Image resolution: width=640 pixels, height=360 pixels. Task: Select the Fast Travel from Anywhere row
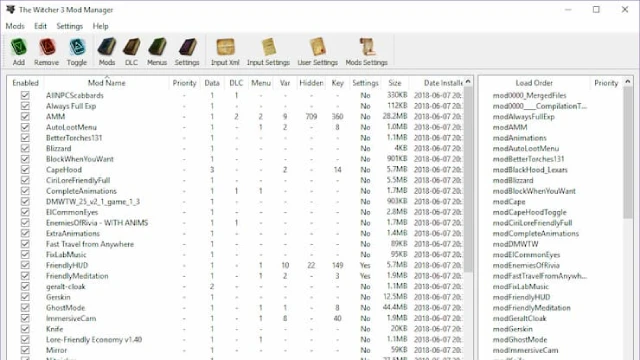pyautogui.click(x=235, y=244)
